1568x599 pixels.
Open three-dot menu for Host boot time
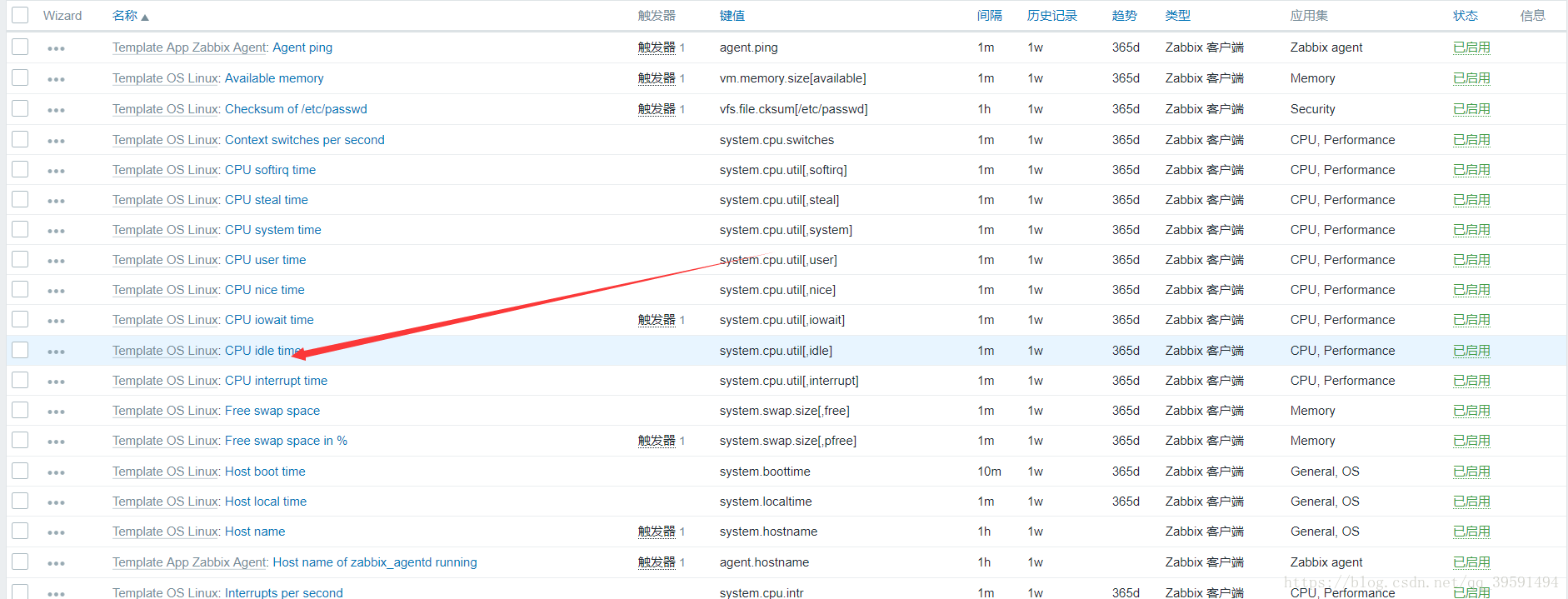[x=56, y=472]
